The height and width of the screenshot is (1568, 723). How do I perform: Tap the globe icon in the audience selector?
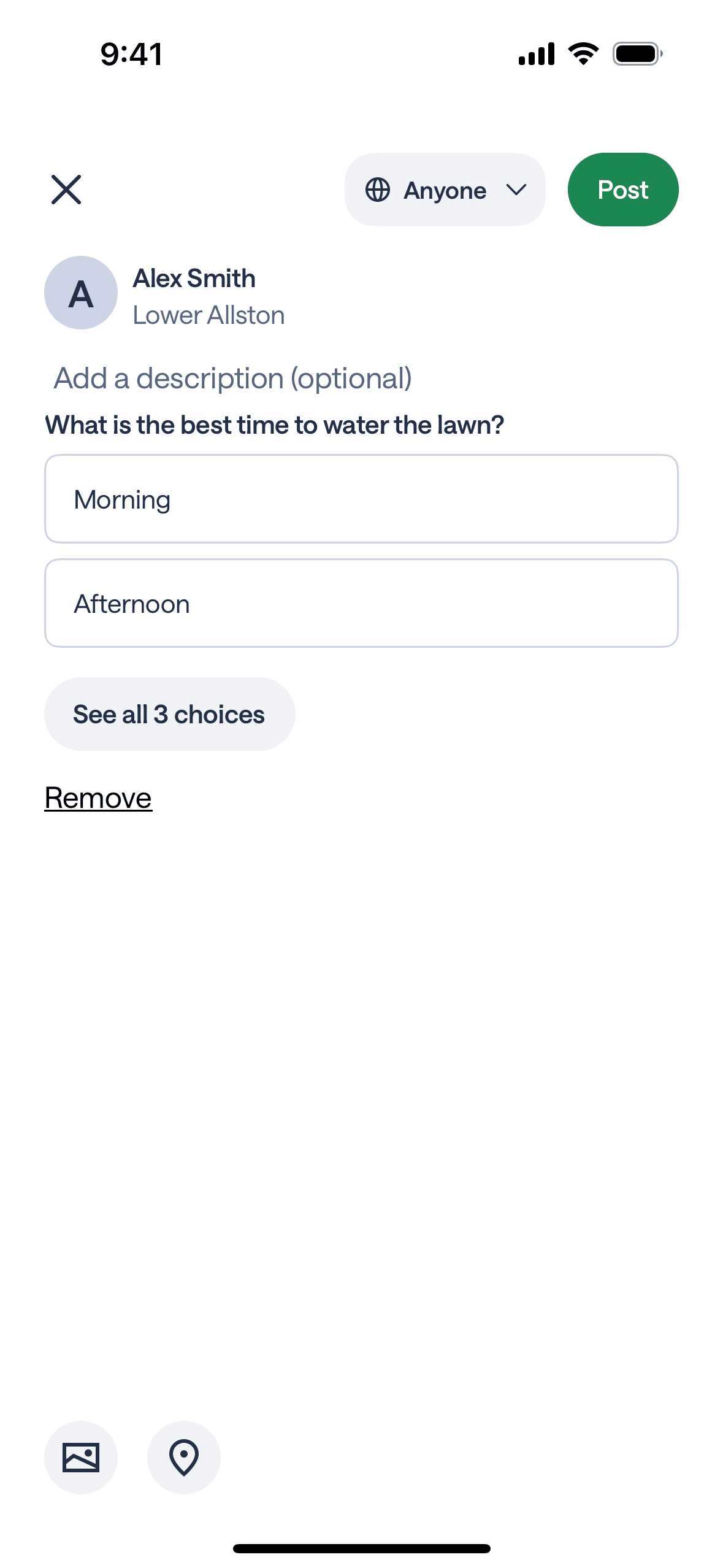pyautogui.click(x=378, y=190)
